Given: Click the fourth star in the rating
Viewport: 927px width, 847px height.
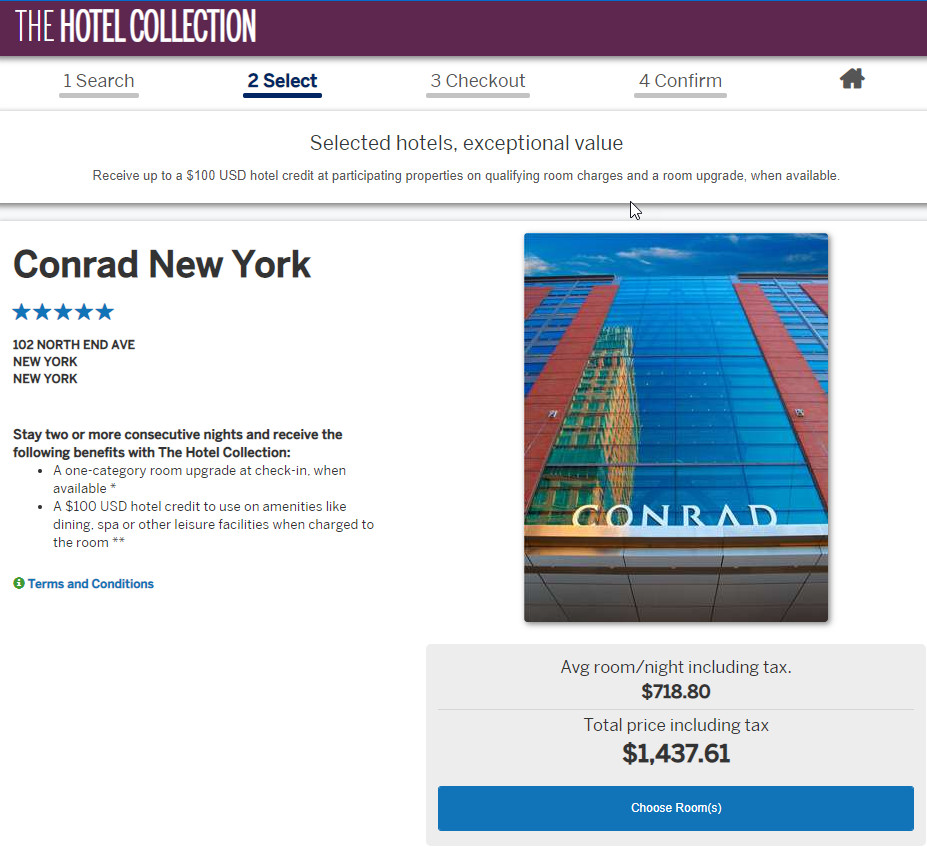Looking at the screenshot, I should pyautogui.click(x=83, y=311).
